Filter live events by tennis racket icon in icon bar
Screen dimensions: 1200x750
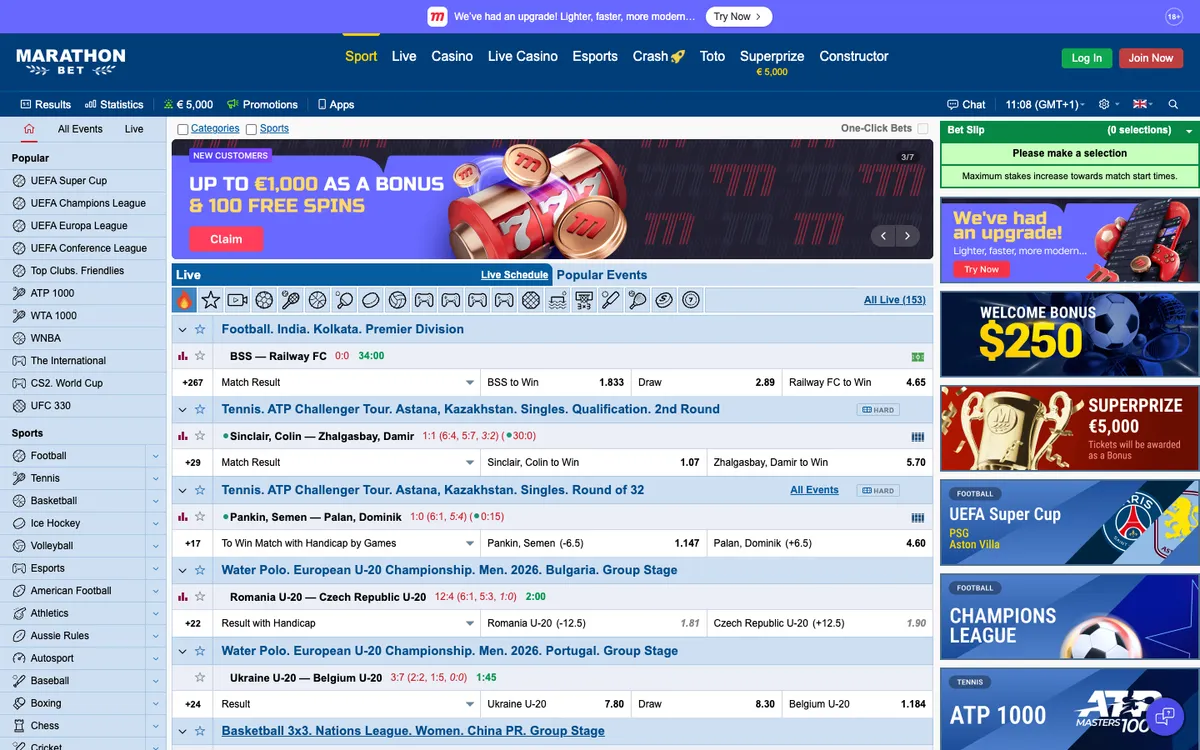tap(290, 300)
